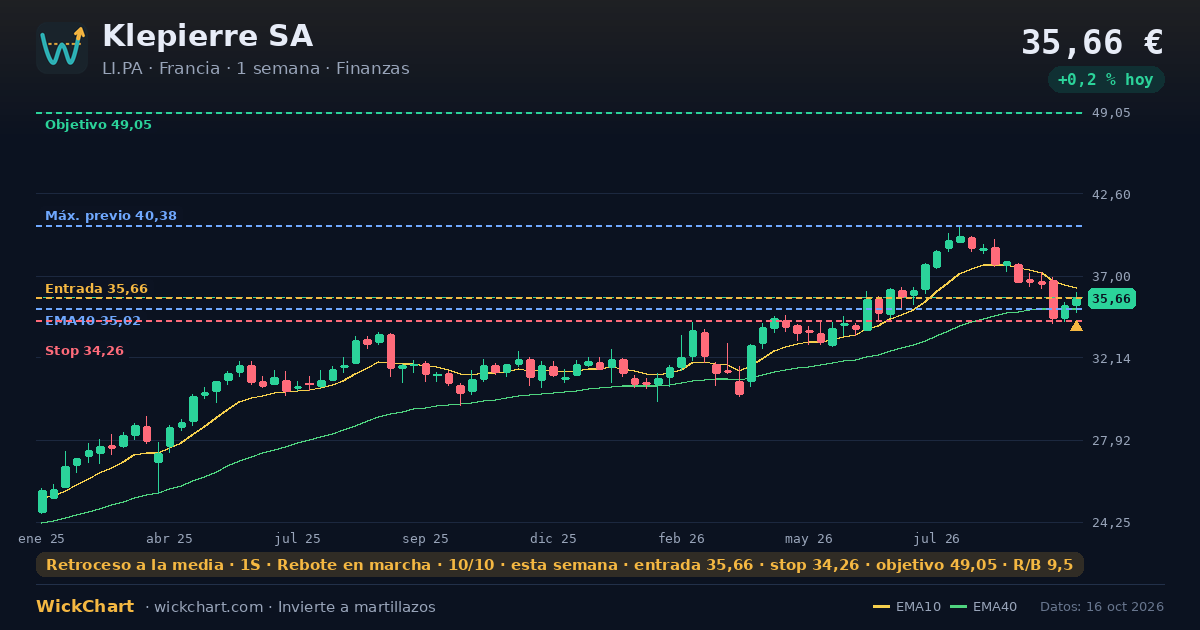This screenshot has width=1200, height=630.
Task: Click the 32,14 value on the price axis
Action: (1110, 358)
